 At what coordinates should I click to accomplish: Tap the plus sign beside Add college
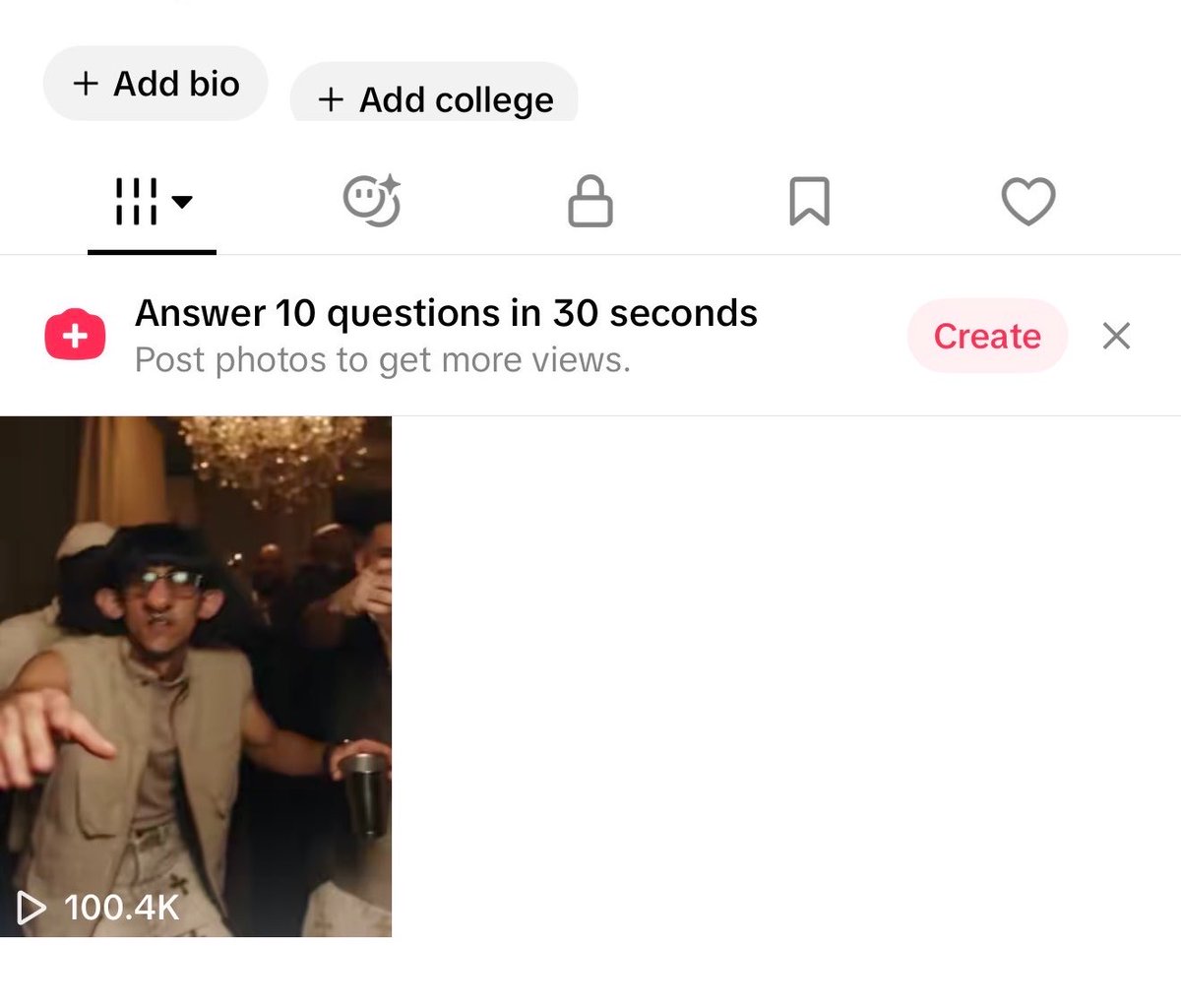click(x=331, y=99)
